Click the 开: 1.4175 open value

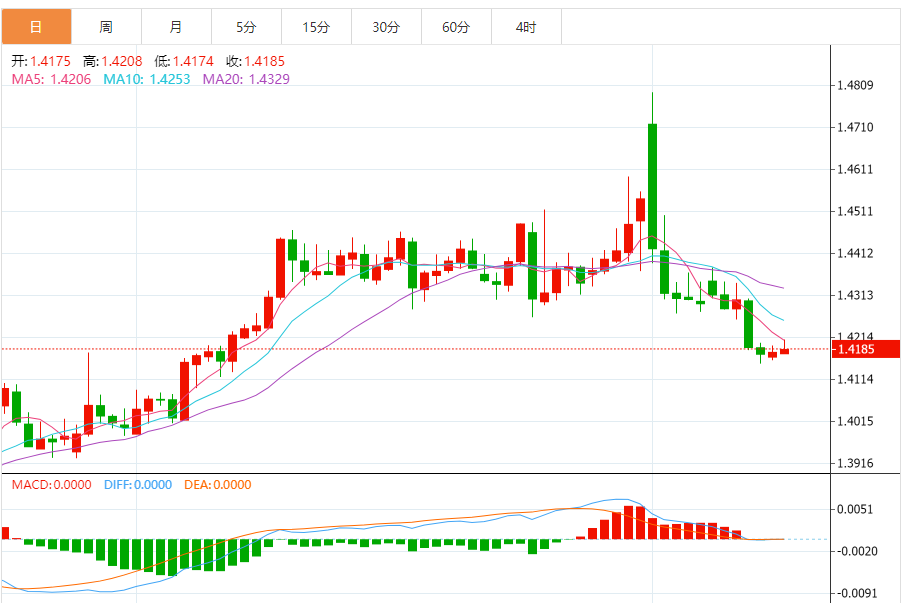click(41, 61)
